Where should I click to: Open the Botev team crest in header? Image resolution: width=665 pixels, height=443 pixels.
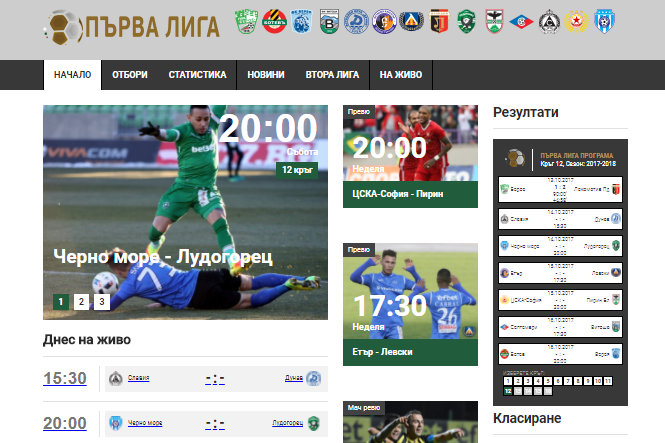pyautogui.click(x=274, y=21)
